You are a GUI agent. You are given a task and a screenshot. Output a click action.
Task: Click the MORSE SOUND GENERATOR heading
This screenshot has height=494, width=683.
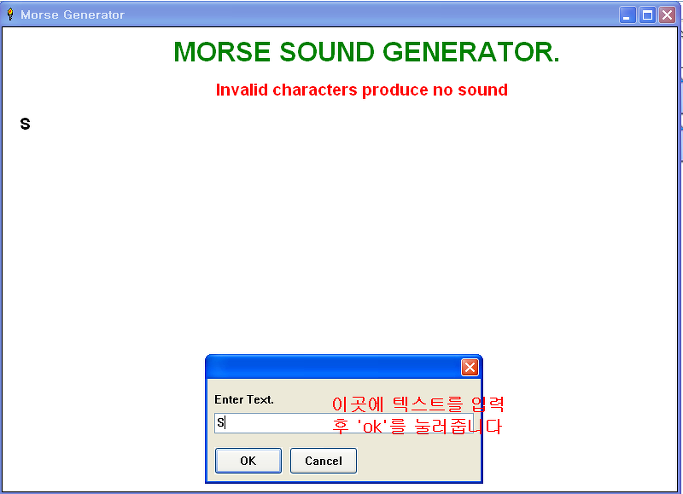pos(366,52)
